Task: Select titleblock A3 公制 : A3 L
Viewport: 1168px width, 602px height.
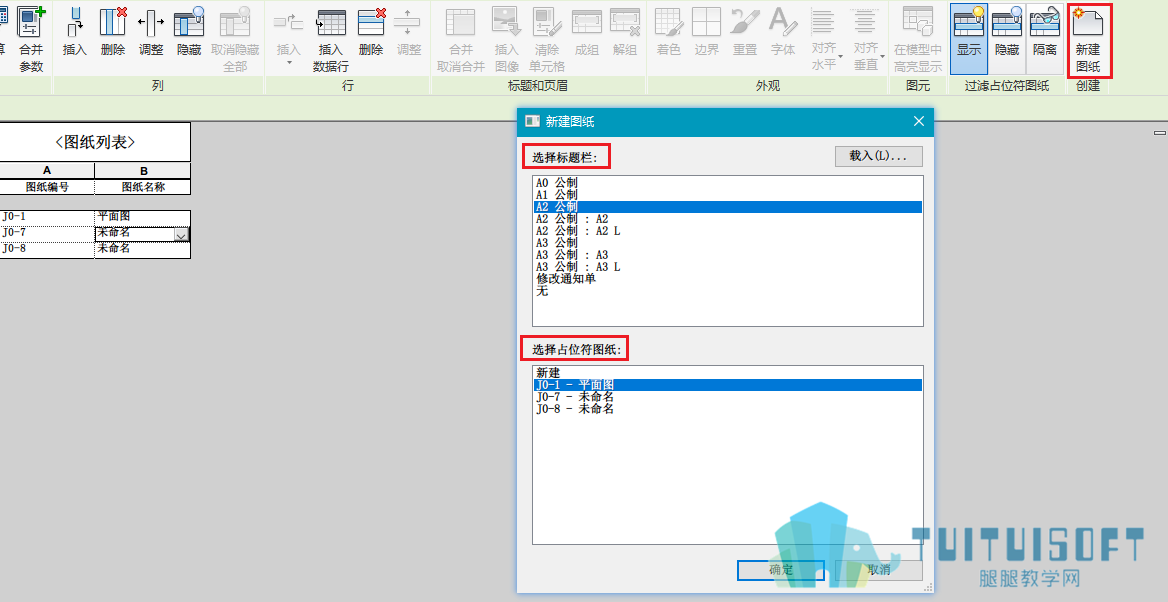Action: tap(728, 266)
